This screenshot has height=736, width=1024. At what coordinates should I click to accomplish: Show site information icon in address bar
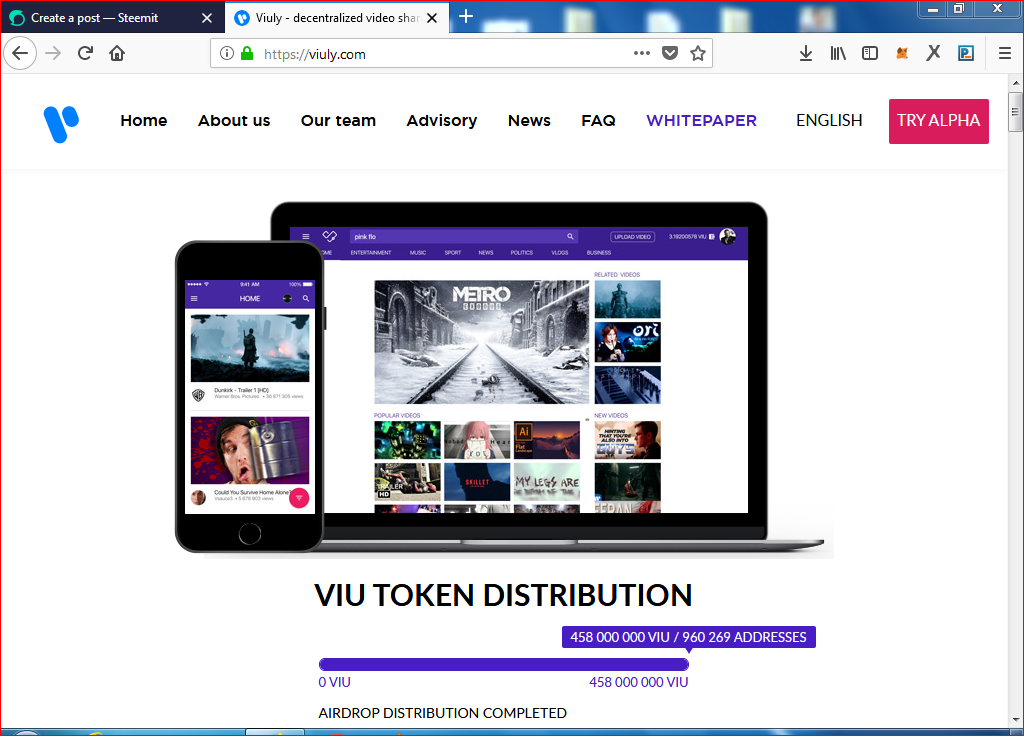[227, 54]
